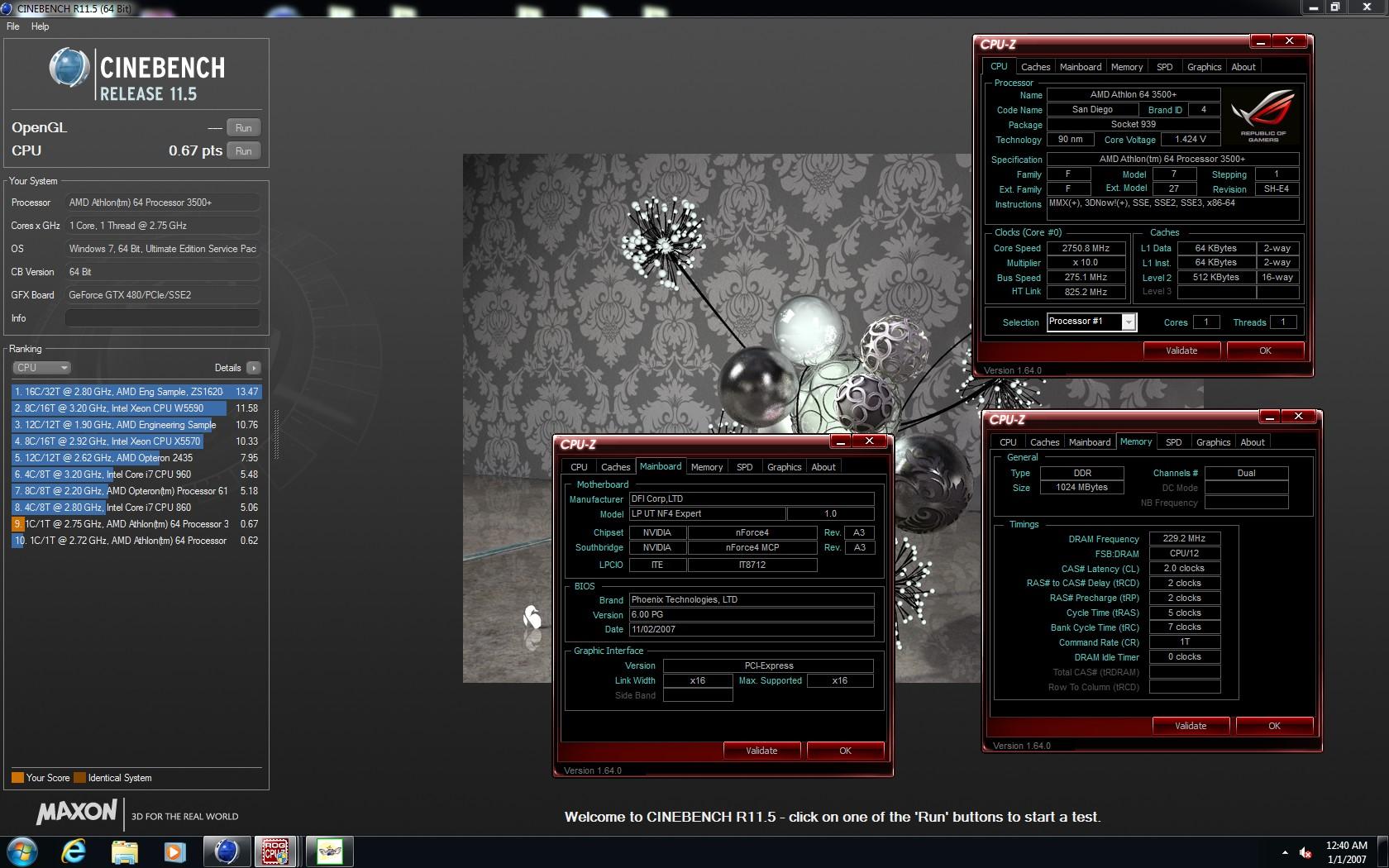The image size is (1389, 868).
Task: Switch to Graphics tab in Mainboard CPU-Z window
Action: point(784,467)
